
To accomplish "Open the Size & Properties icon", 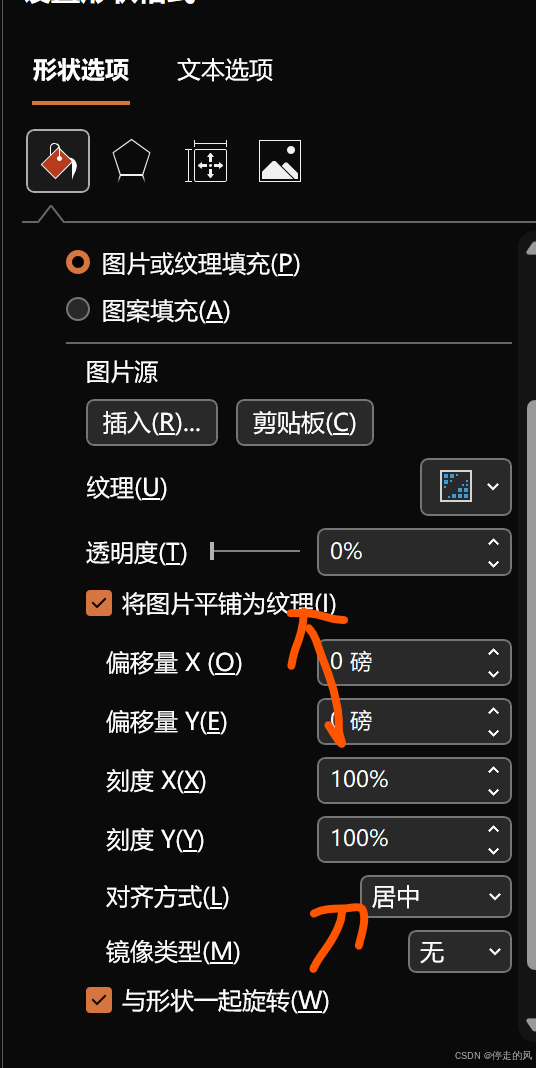I will 206,161.
